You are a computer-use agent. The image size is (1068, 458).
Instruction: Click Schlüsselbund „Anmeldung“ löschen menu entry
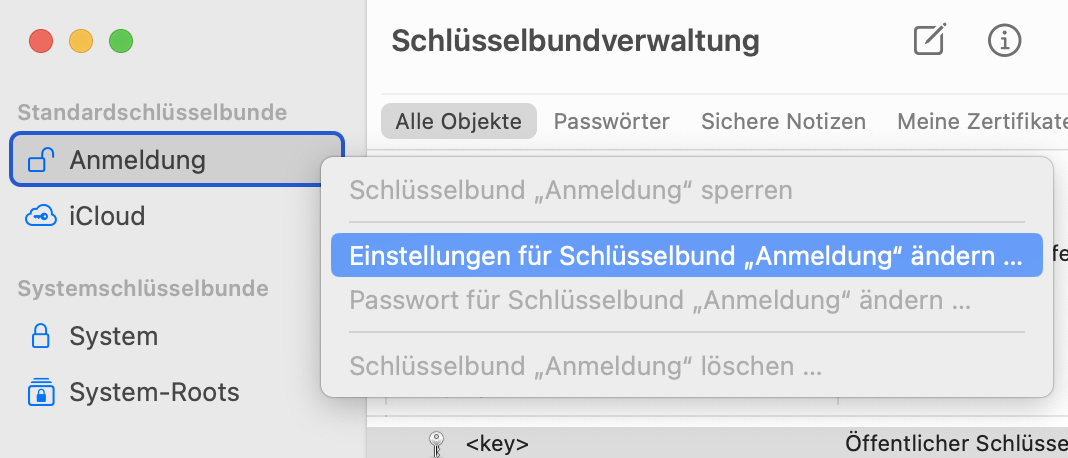coord(585,366)
